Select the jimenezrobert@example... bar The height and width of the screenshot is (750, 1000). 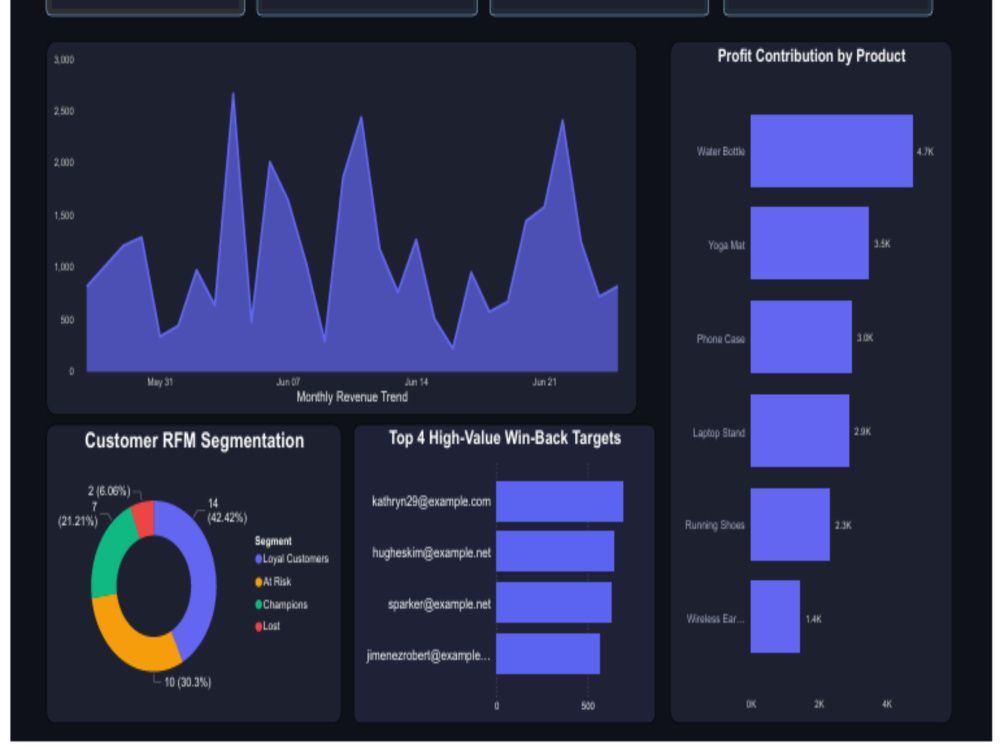548,654
